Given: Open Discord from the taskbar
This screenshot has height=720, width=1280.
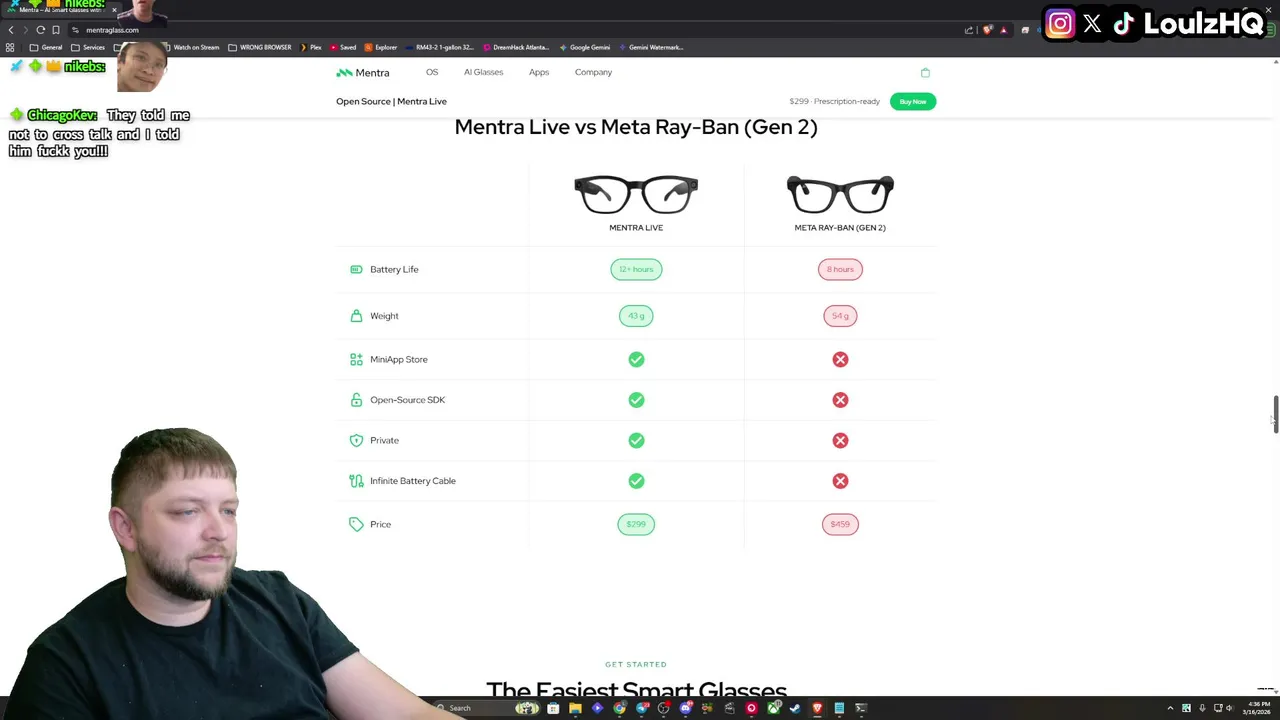Looking at the screenshot, I should point(687,708).
